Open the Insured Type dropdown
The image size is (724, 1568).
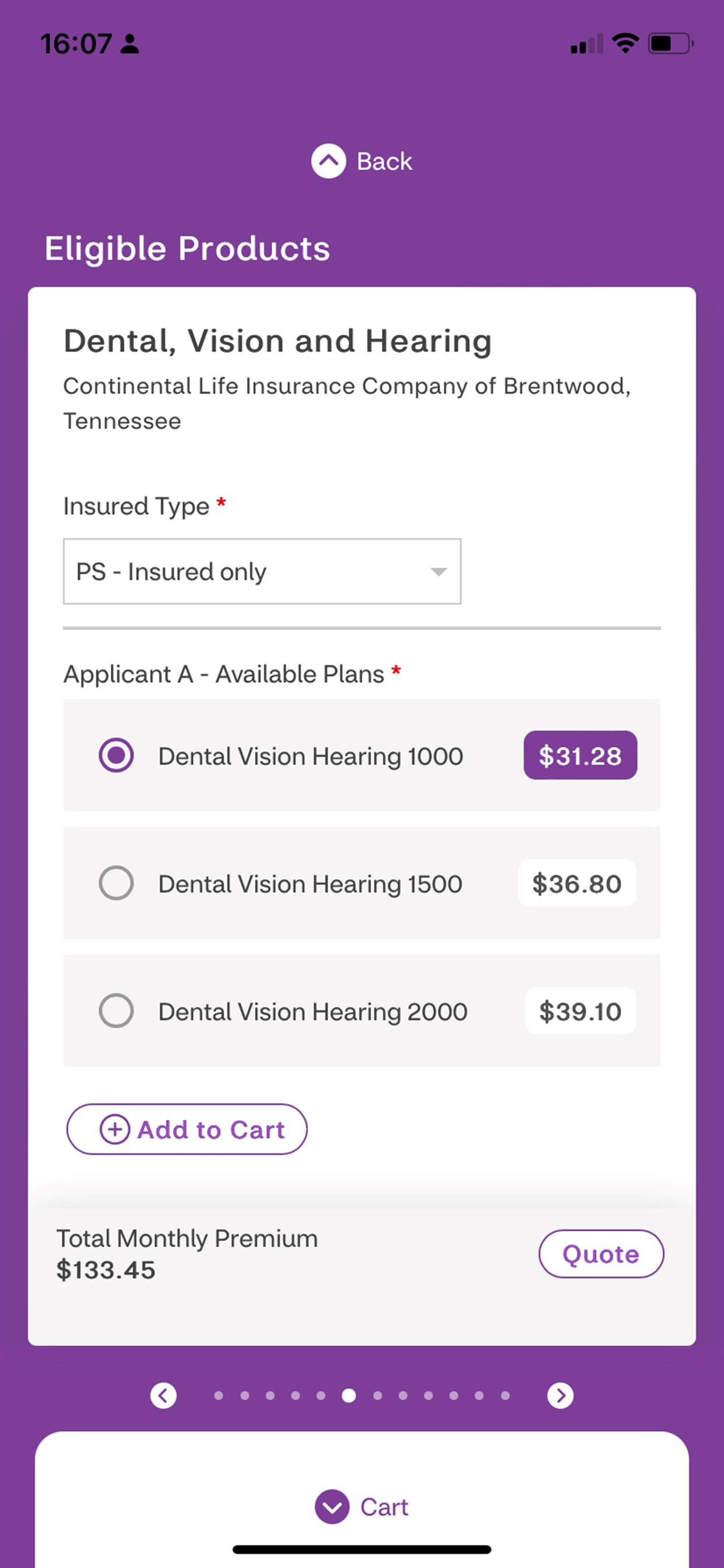click(262, 572)
